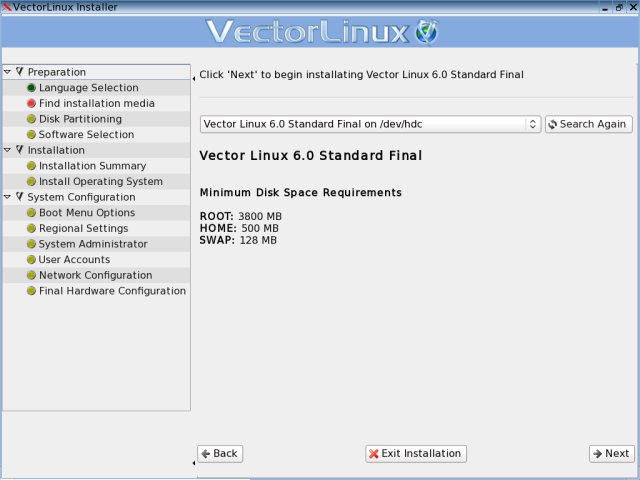Select Regional Settings step

pos(83,228)
